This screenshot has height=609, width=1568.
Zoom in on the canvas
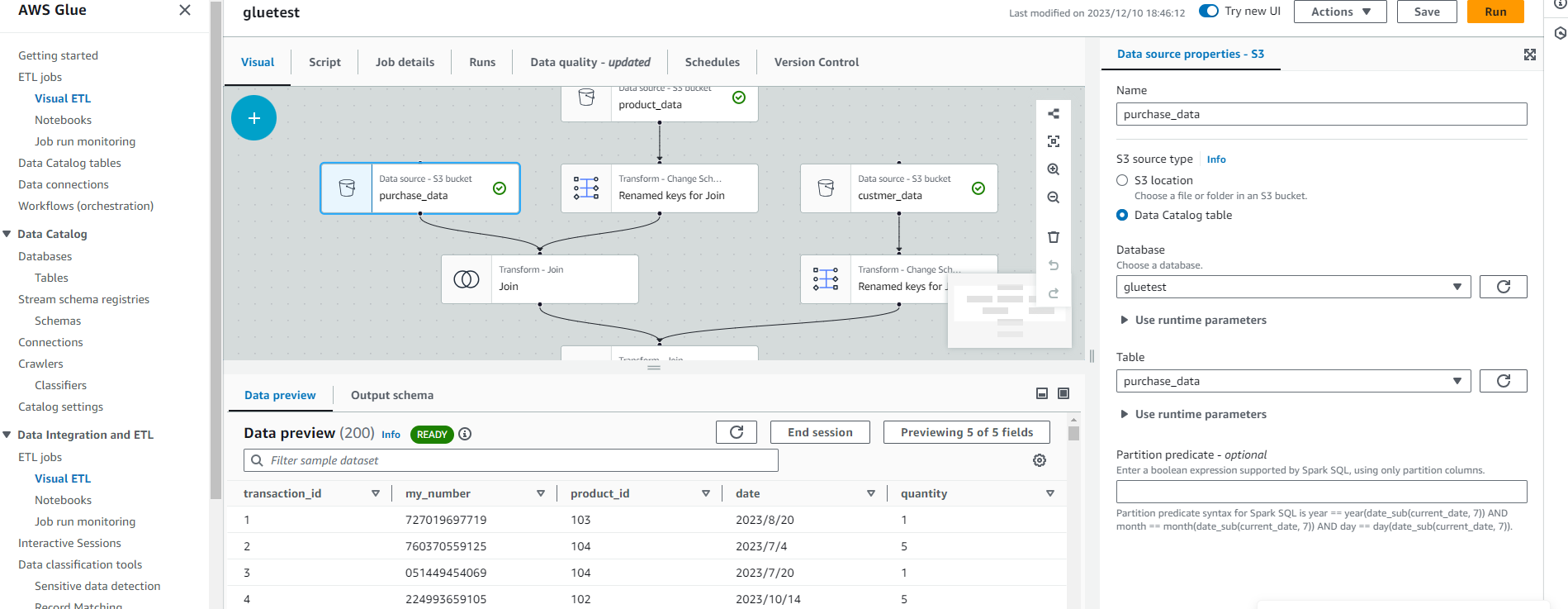pyautogui.click(x=1054, y=169)
